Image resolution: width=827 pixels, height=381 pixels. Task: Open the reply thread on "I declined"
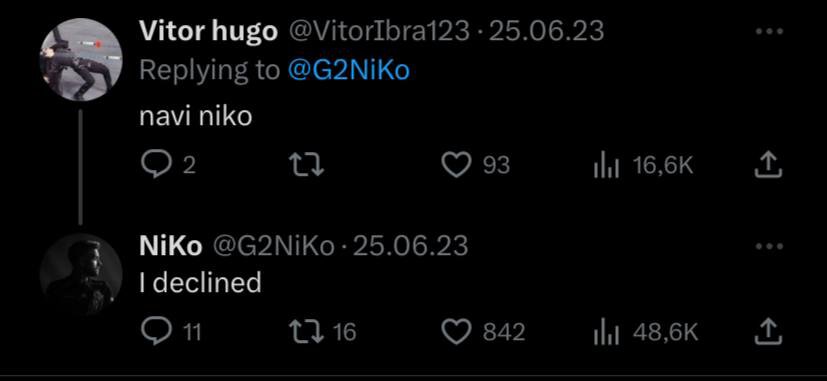[157, 332]
